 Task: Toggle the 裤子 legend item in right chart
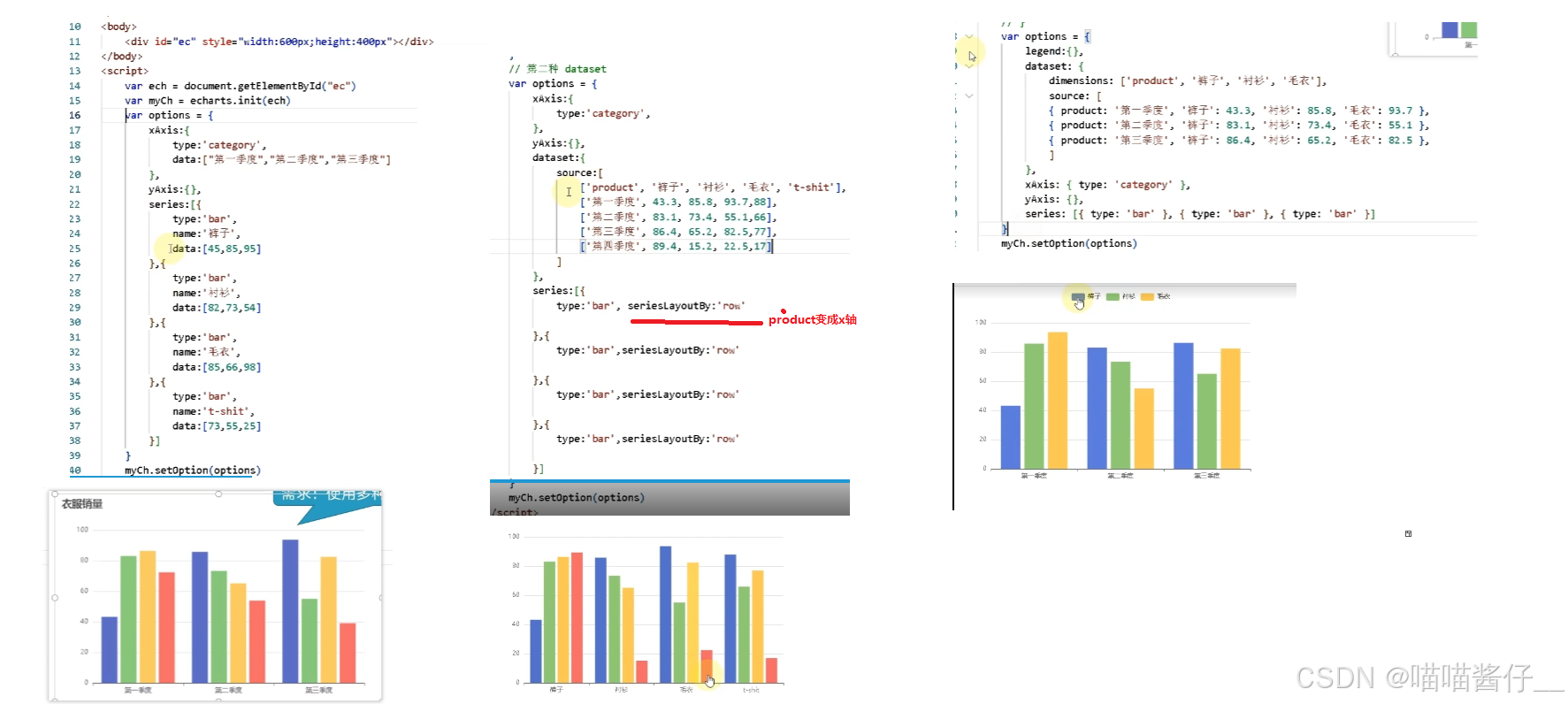click(1086, 296)
